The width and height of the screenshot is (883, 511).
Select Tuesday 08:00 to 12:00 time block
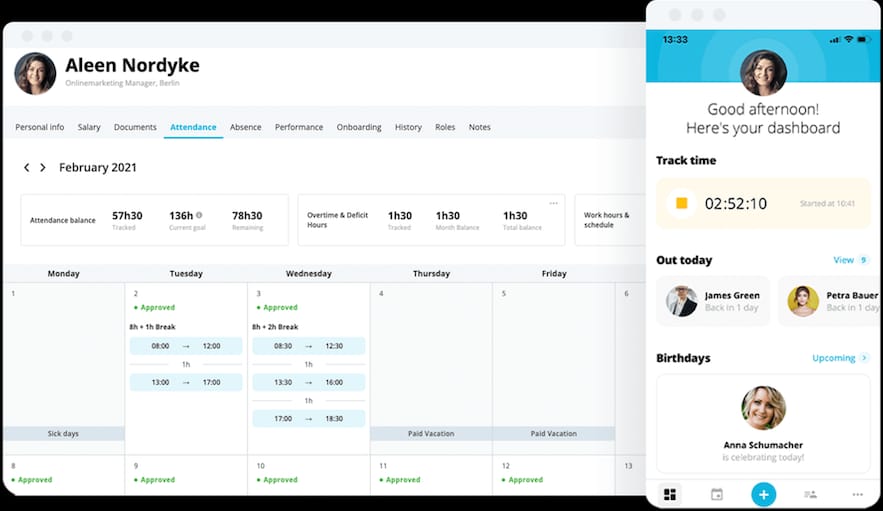point(186,346)
